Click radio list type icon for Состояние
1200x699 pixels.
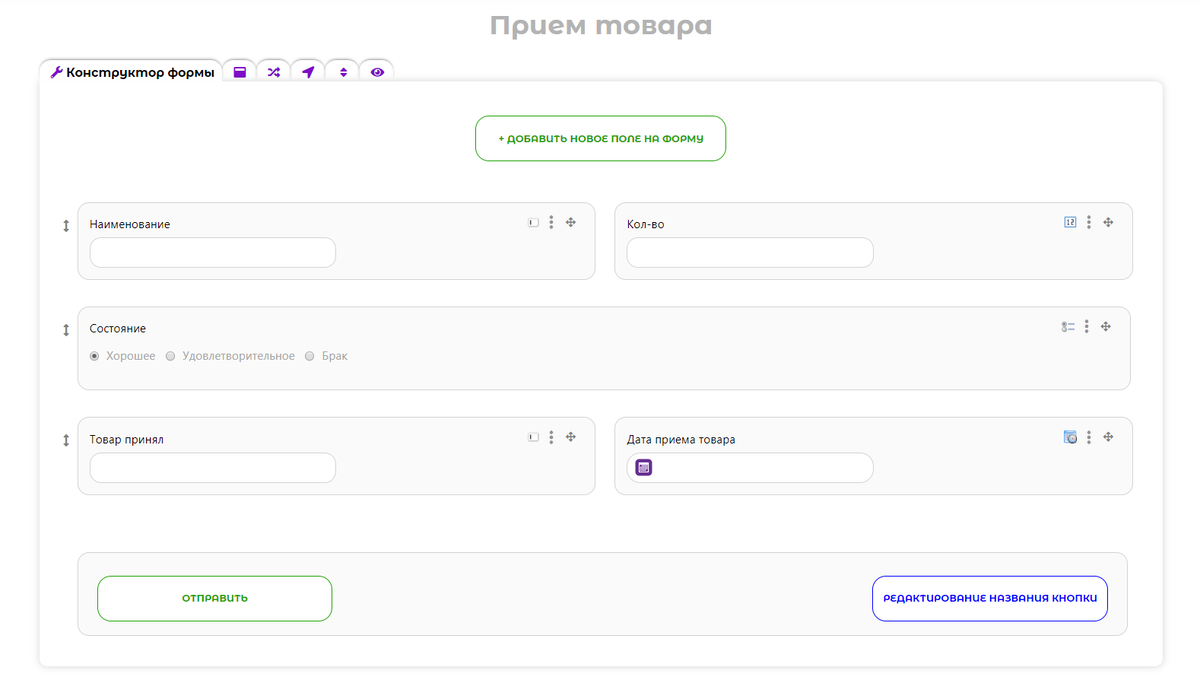(x=1068, y=327)
